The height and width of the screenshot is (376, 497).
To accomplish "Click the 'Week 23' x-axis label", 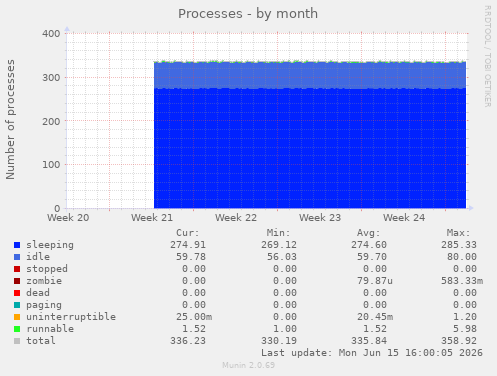I will click(x=320, y=218).
